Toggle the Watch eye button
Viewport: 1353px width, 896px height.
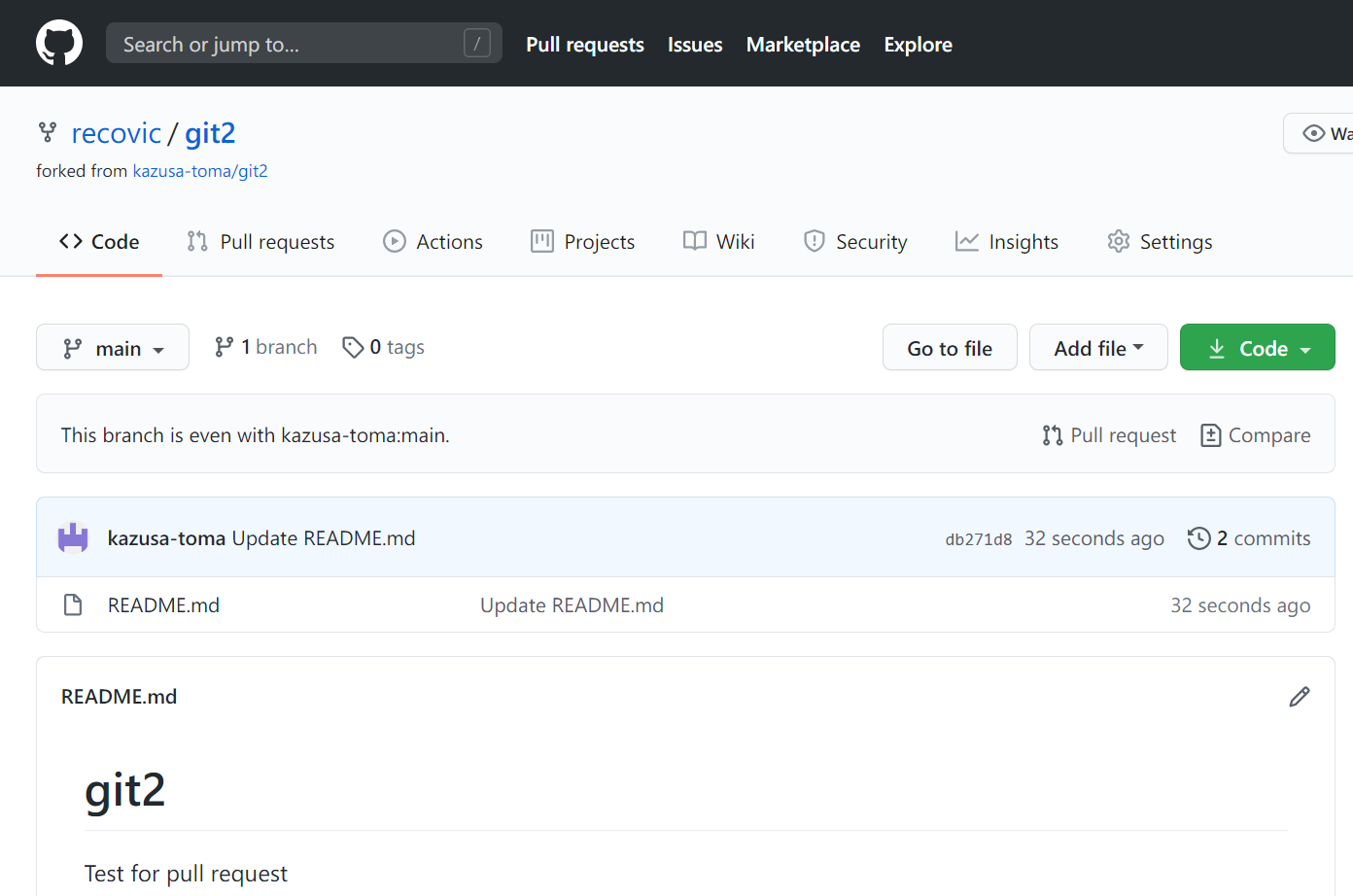click(x=1322, y=133)
